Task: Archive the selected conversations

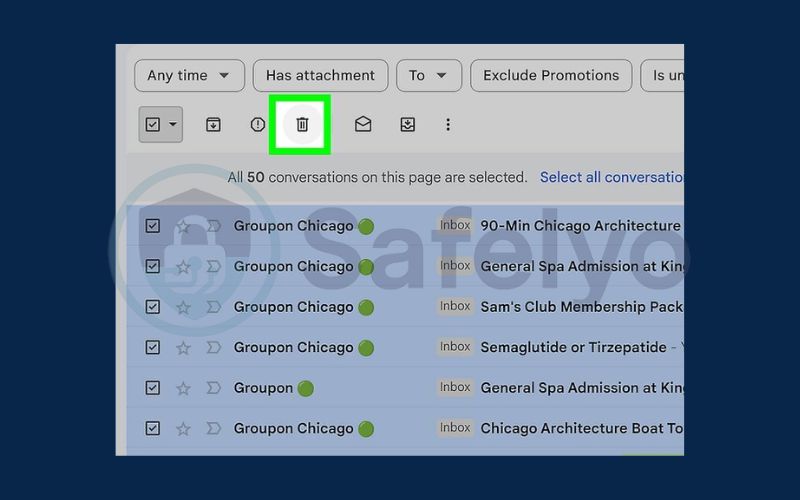Action: click(x=213, y=125)
